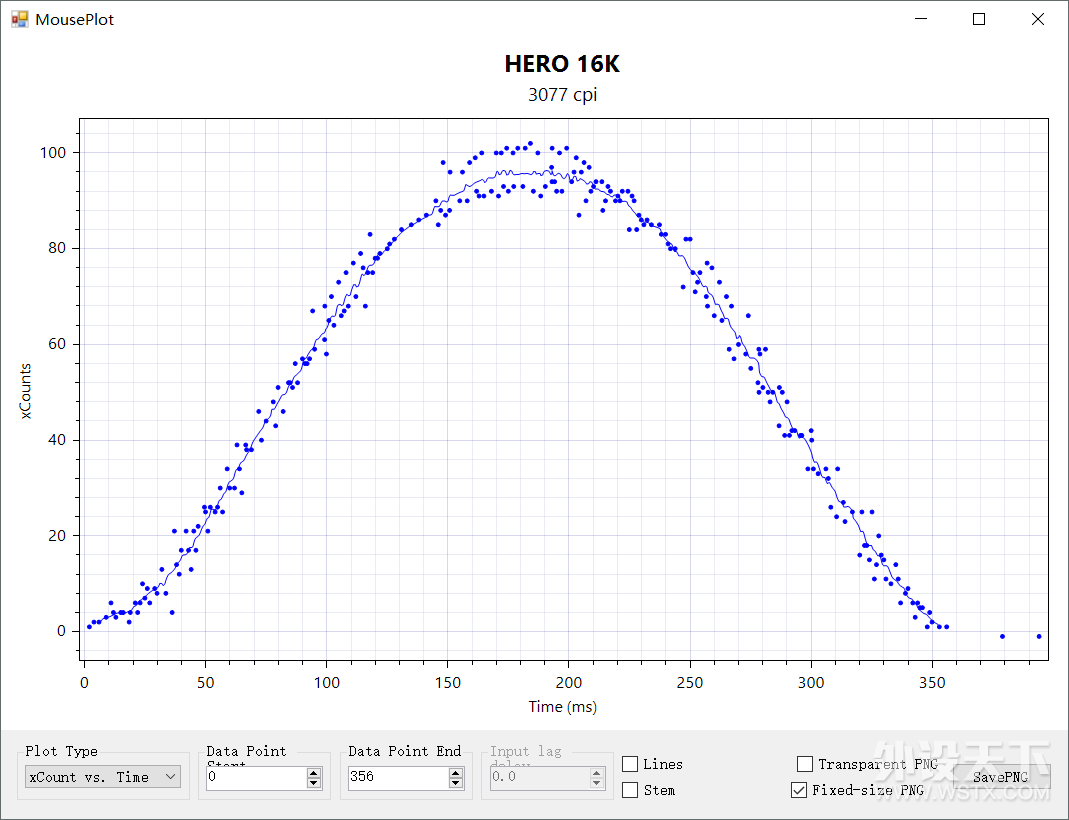Enable the Stem checkbox

click(x=630, y=790)
